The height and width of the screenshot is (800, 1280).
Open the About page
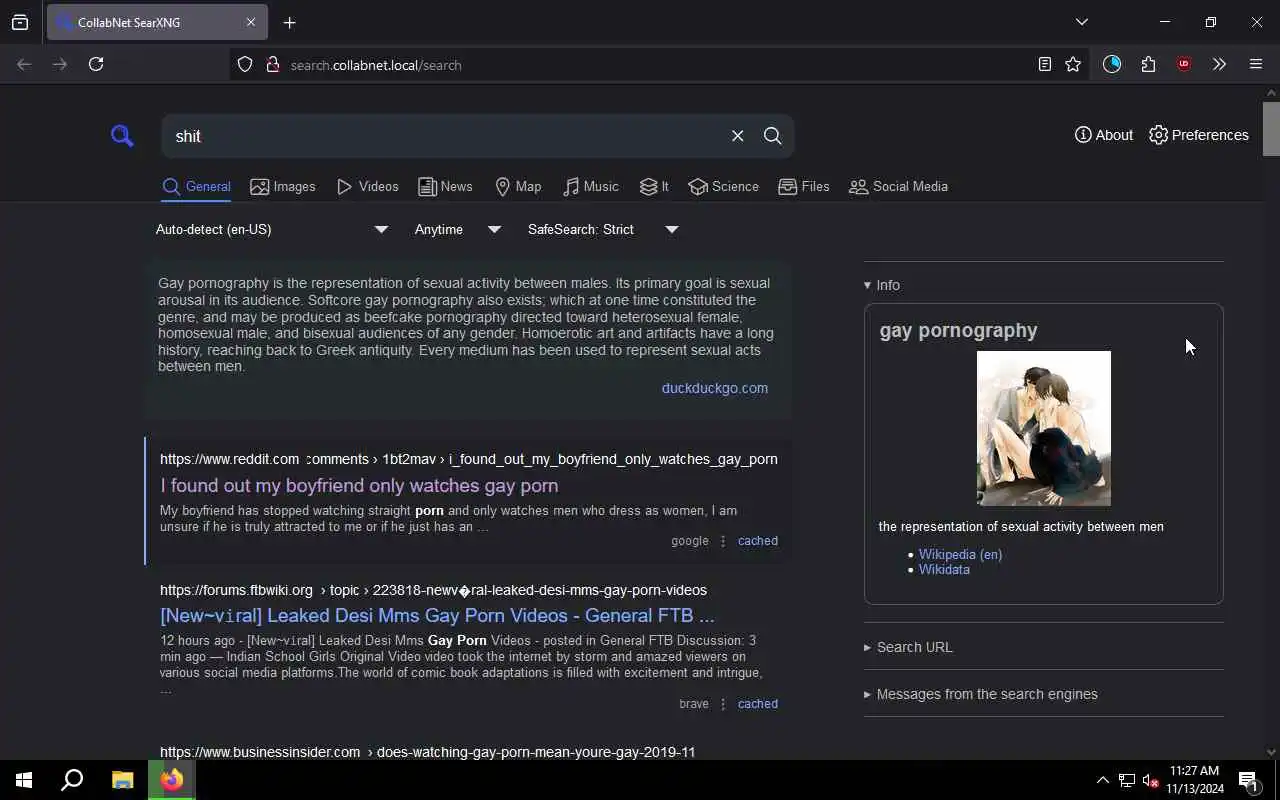tap(1104, 135)
